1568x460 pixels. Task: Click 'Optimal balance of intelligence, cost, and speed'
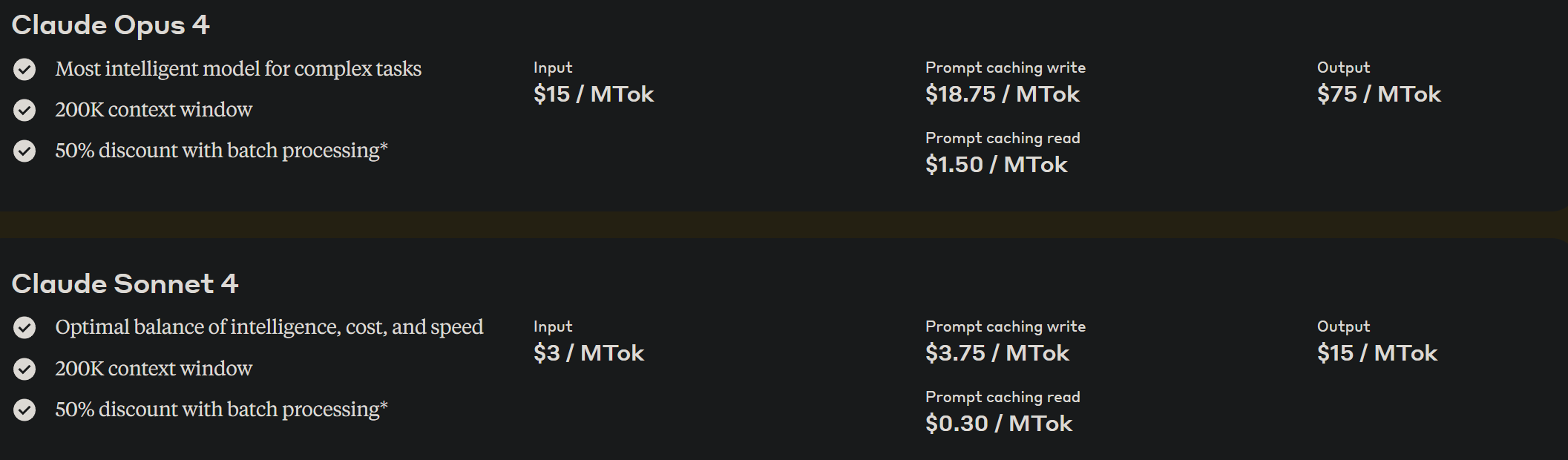click(269, 327)
